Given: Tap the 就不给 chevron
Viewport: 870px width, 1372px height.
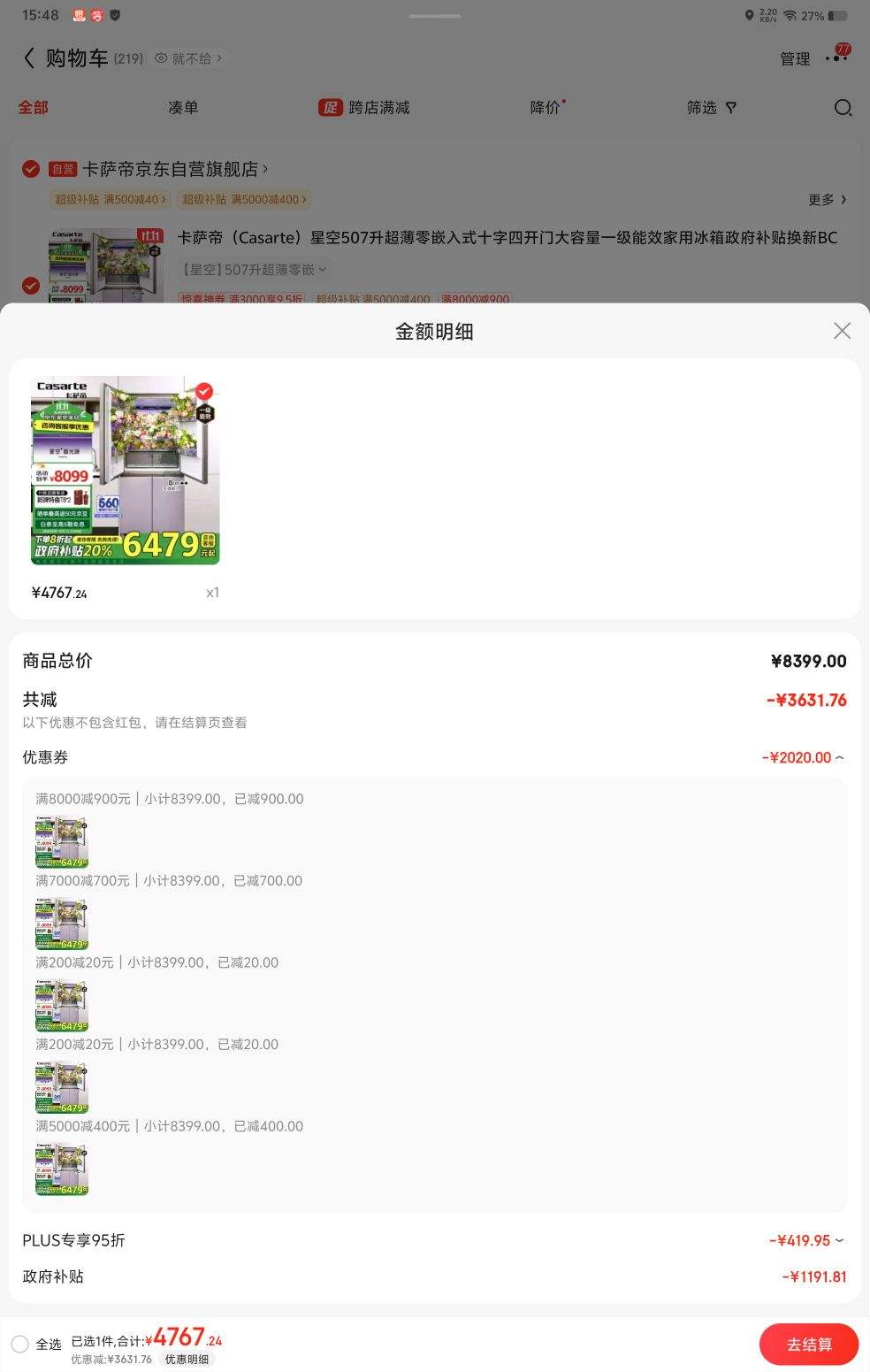Looking at the screenshot, I should click(x=219, y=58).
